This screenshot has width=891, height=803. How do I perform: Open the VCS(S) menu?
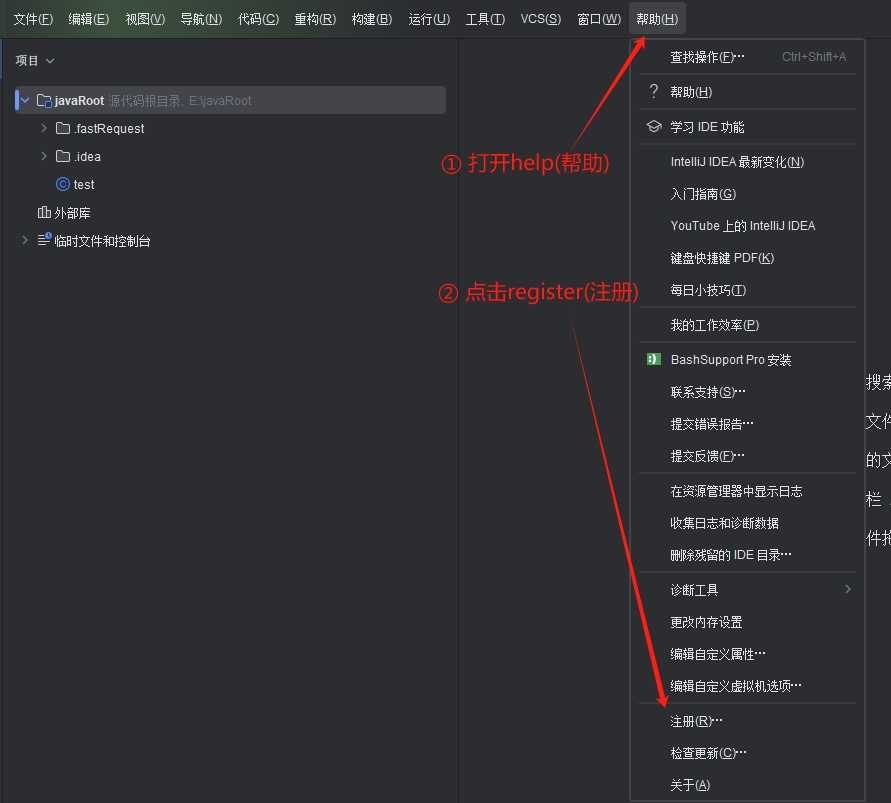(x=540, y=19)
